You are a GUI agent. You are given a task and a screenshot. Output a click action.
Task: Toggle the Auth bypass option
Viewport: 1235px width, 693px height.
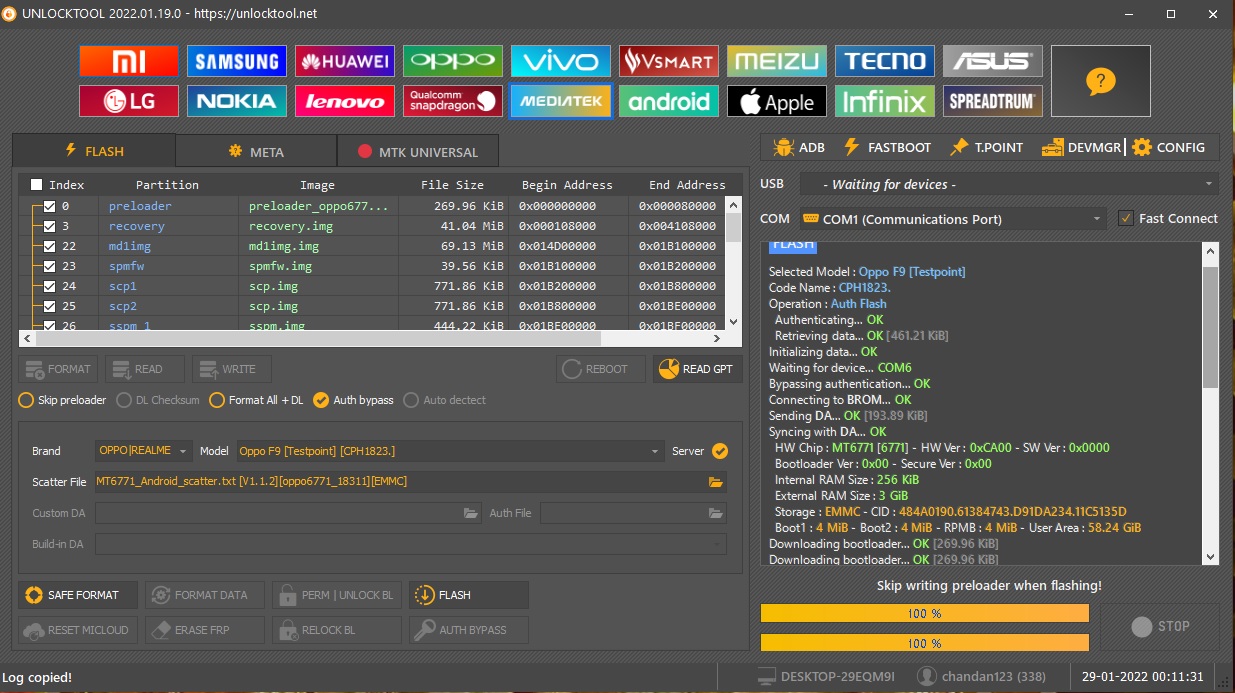tap(353, 400)
